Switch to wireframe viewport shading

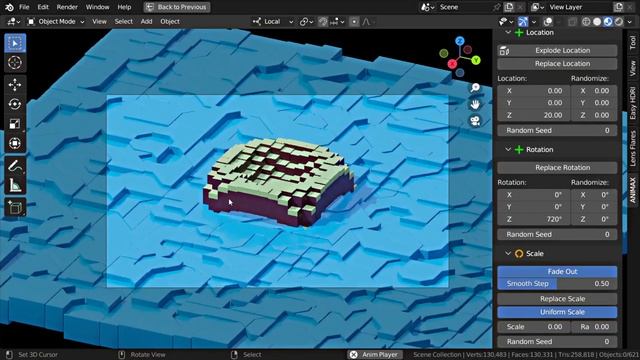point(586,22)
